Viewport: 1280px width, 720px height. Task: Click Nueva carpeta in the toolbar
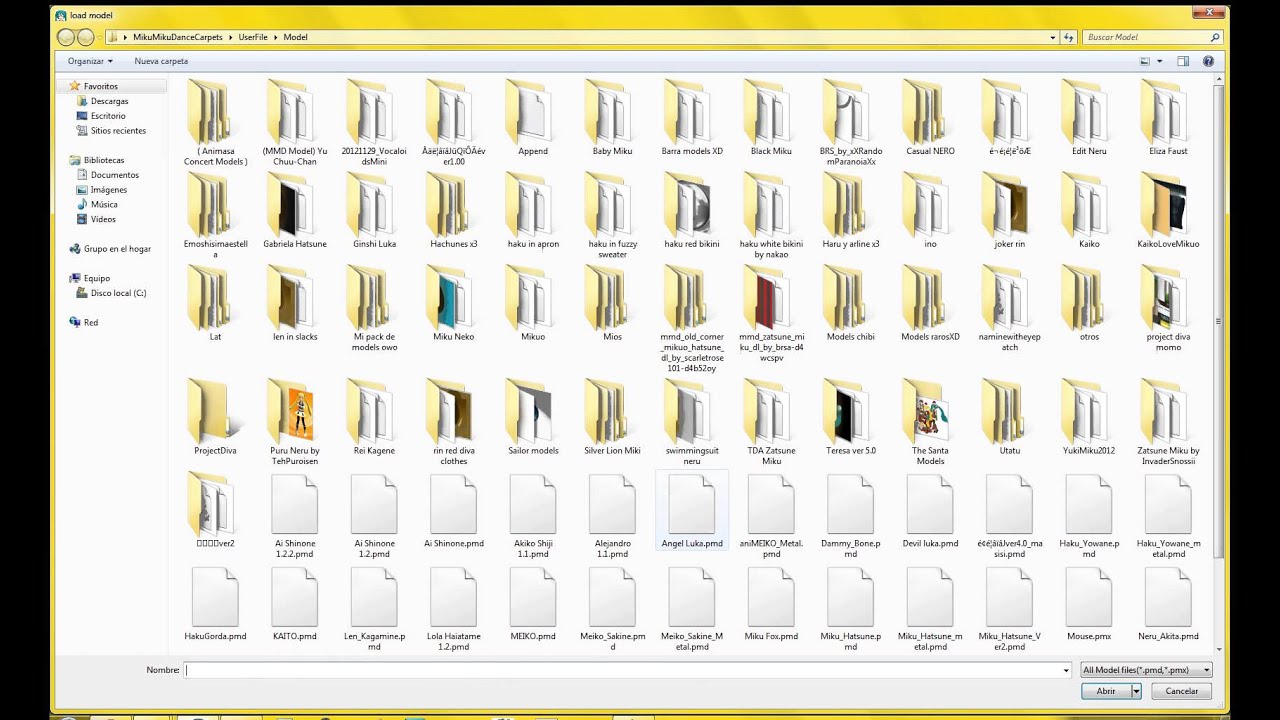161,61
